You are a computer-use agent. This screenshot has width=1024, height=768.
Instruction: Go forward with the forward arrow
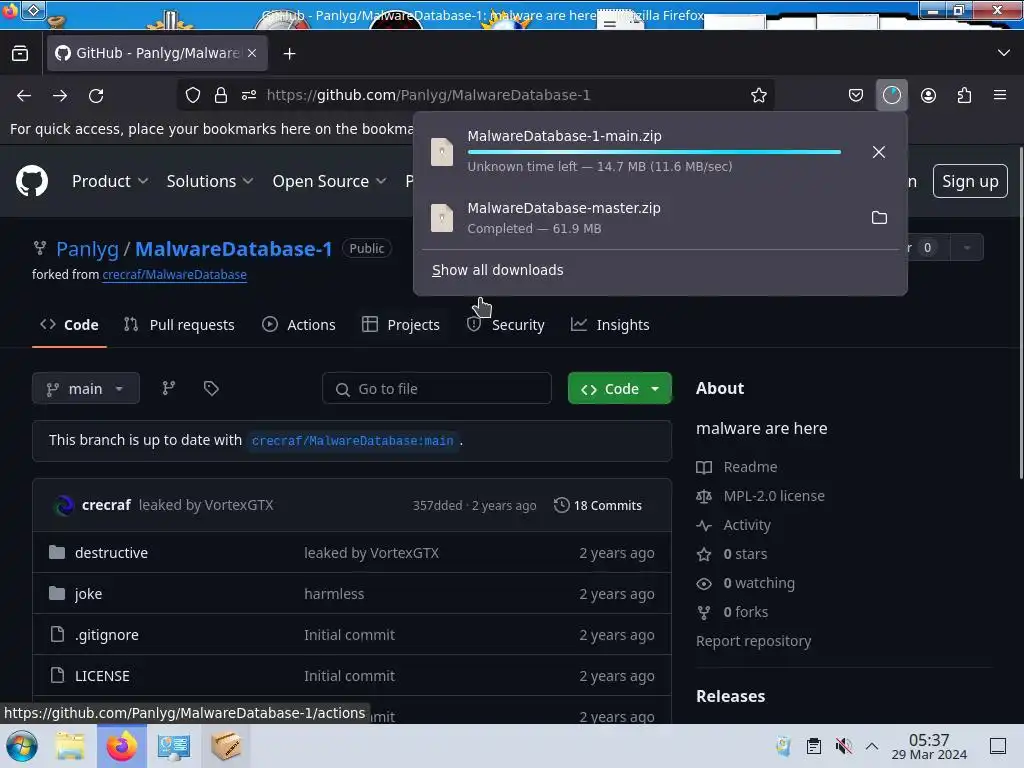point(60,95)
